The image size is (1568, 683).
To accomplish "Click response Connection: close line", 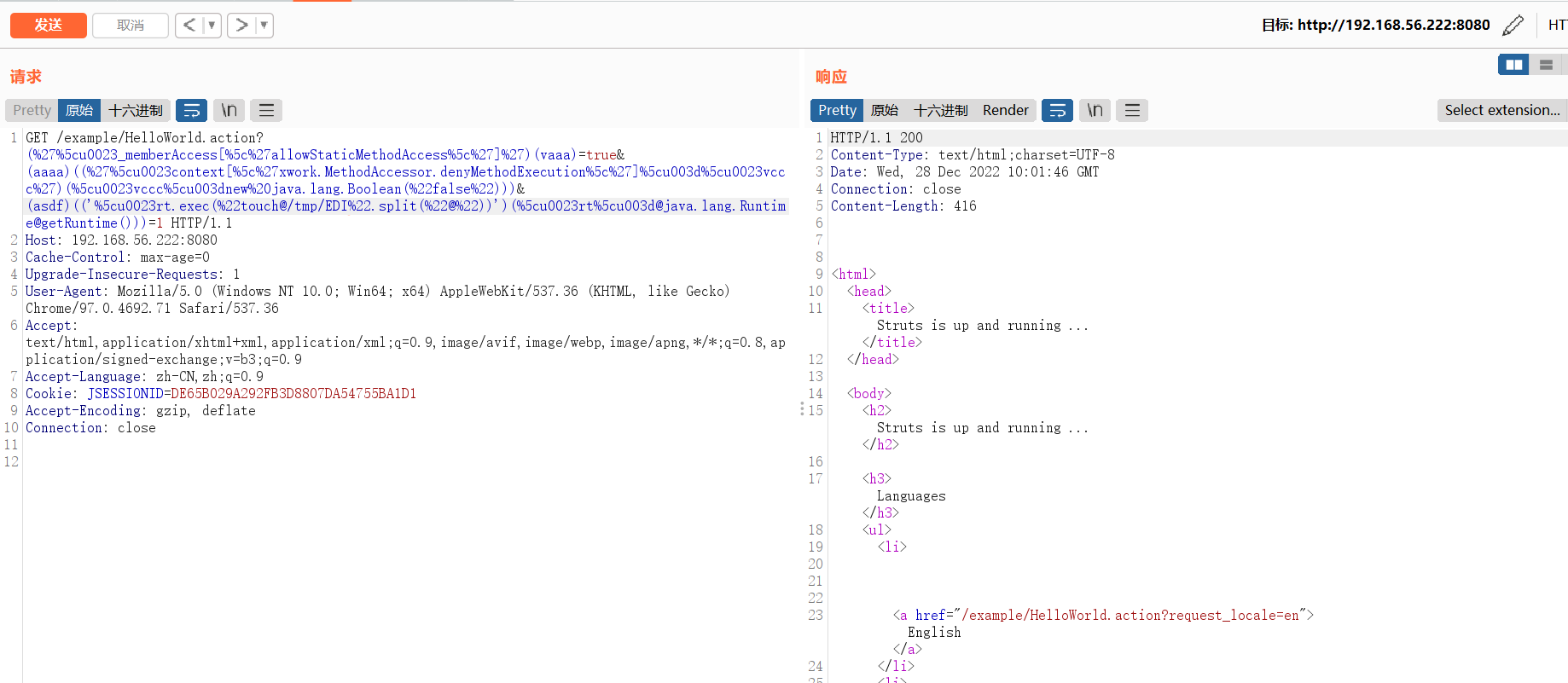I will pos(896,188).
